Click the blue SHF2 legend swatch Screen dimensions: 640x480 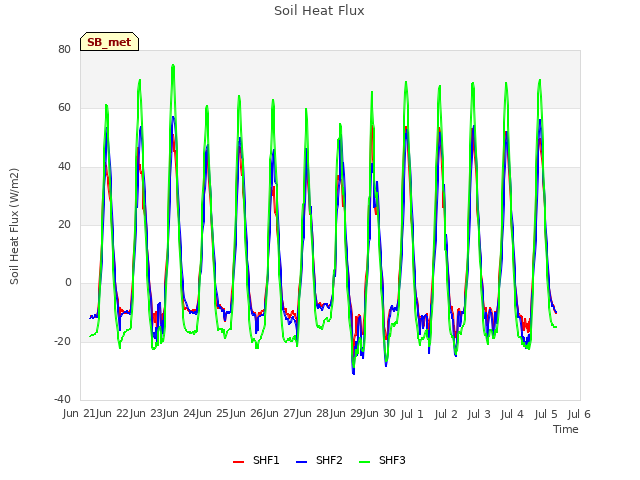[x=301, y=462]
